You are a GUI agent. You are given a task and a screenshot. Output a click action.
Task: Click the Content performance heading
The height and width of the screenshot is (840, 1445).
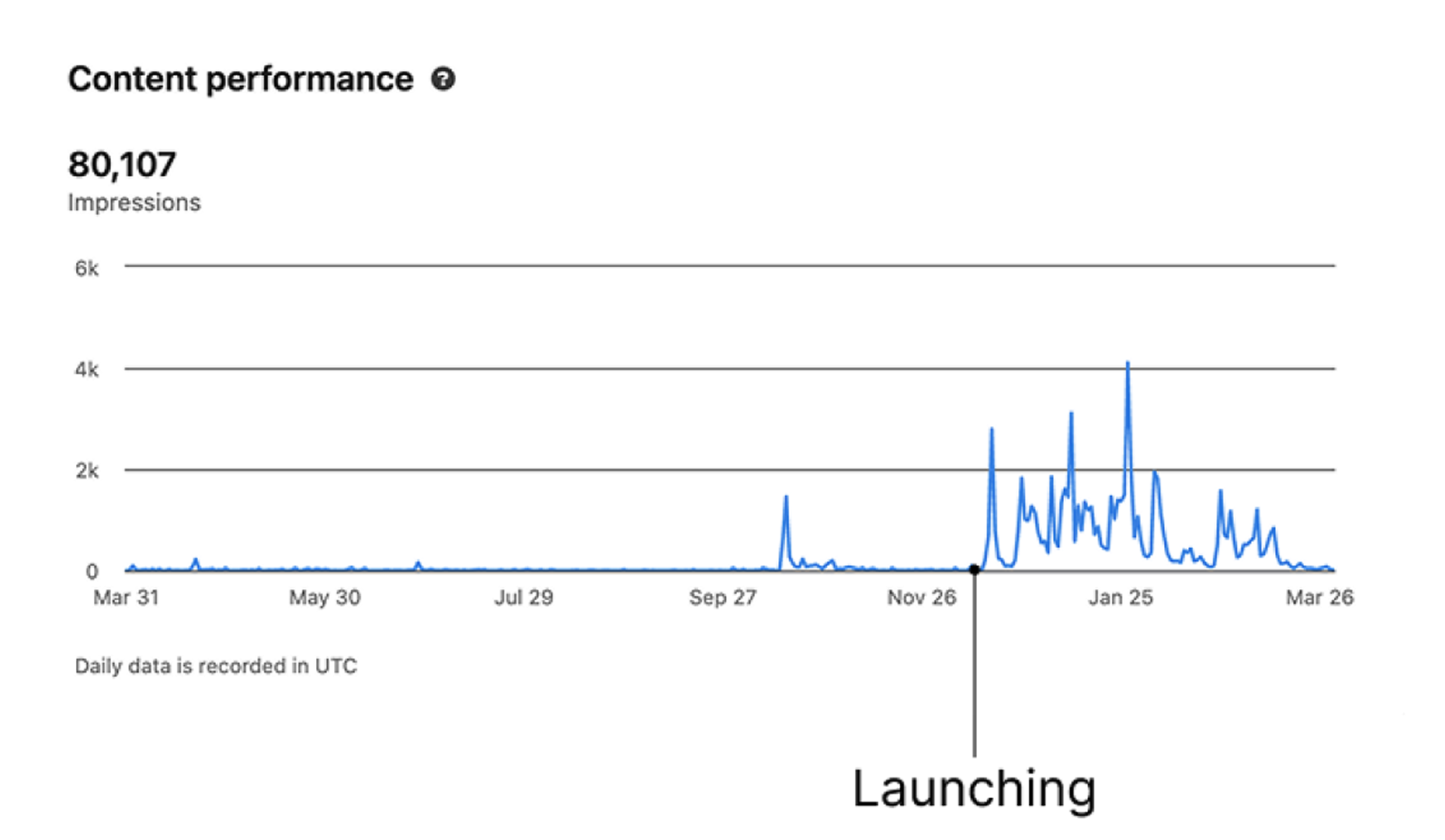click(x=240, y=79)
